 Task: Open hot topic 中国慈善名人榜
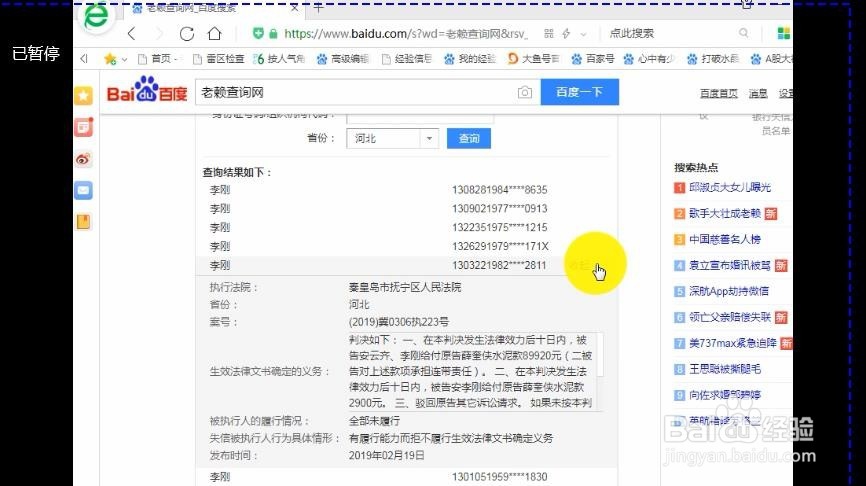pos(725,240)
